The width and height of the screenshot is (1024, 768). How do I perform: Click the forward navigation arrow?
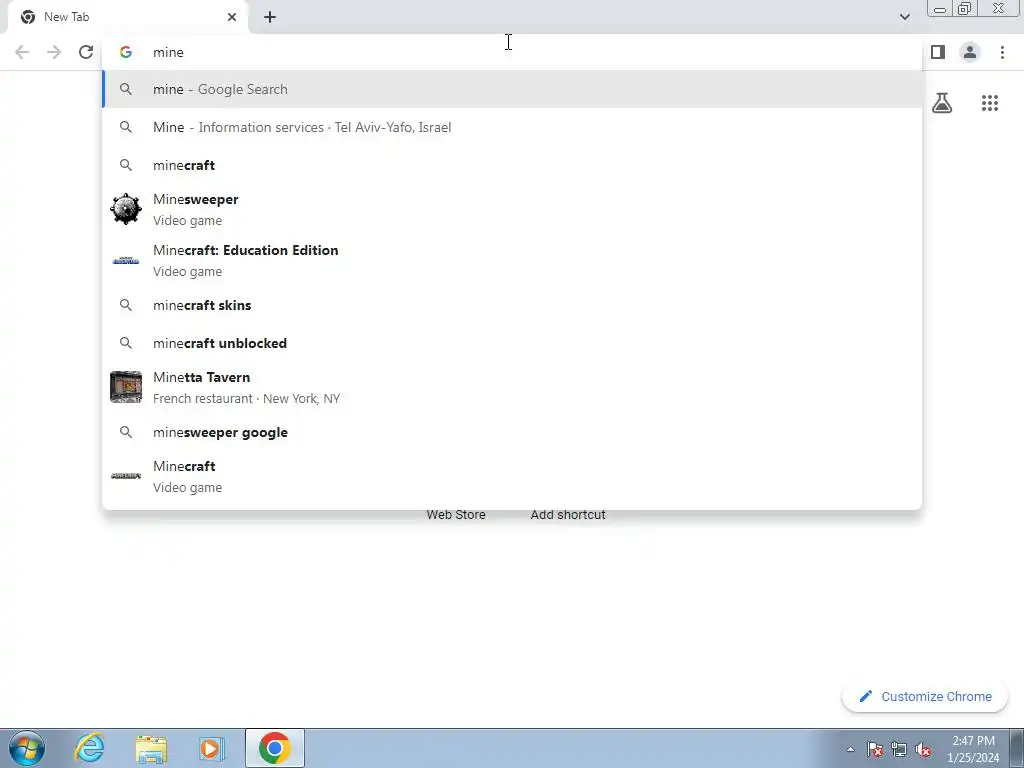(x=54, y=52)
